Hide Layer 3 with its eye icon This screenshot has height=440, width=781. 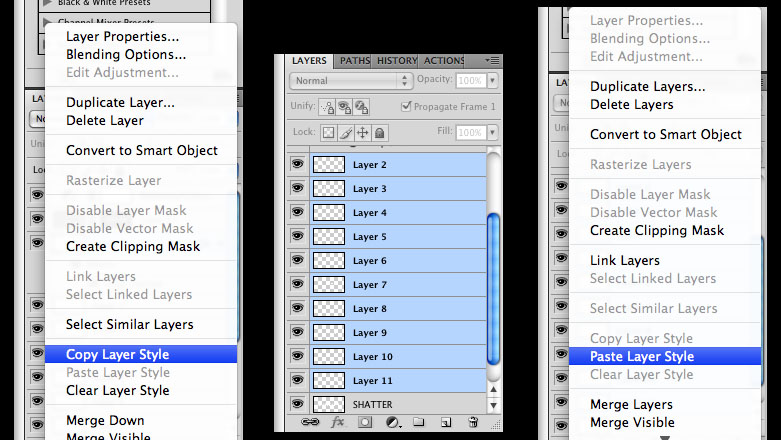coord(298,188)
